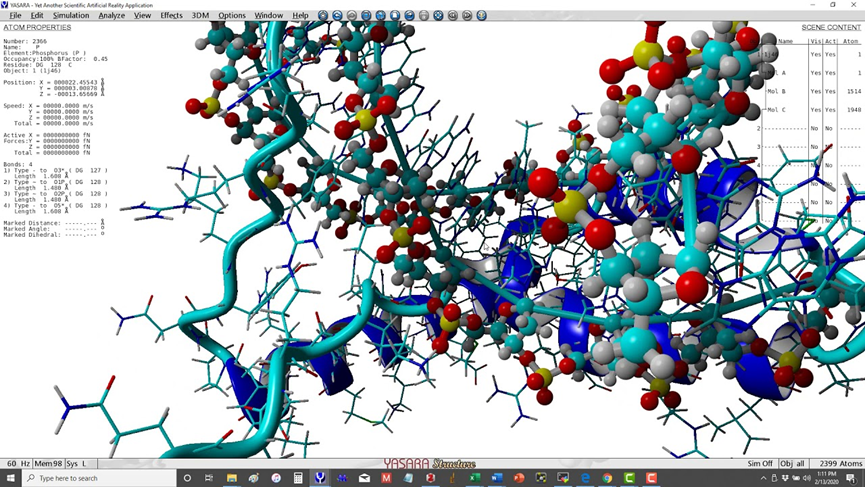
Task: Open the View menu
Action: click(142, 15)
